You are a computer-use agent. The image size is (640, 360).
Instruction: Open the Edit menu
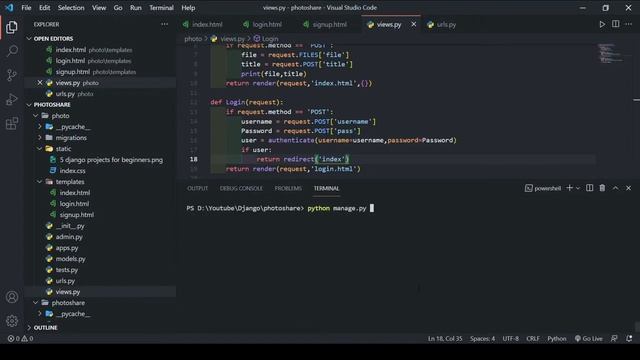tap(44, 8)
